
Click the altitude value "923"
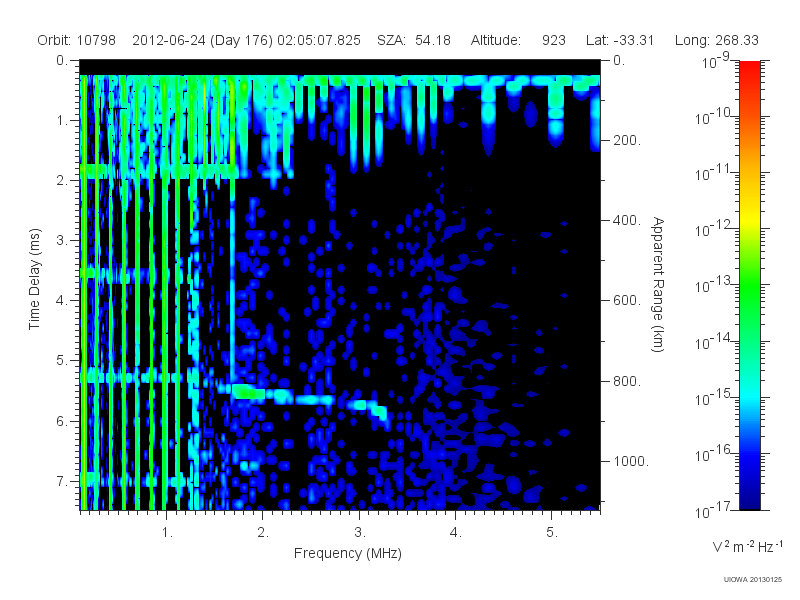[554, 40]
